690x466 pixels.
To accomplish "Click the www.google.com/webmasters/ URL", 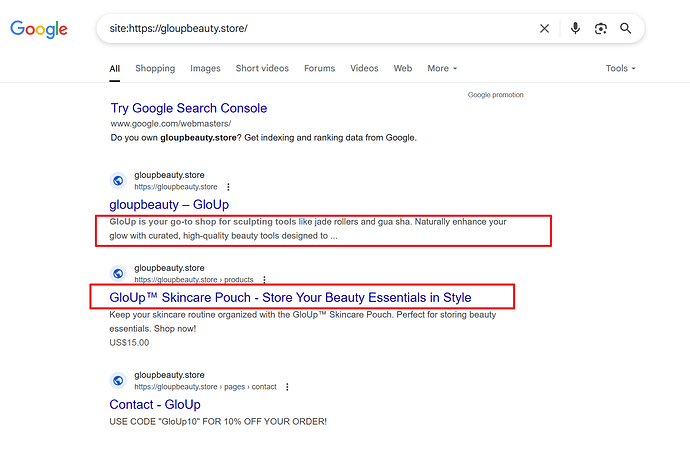I will click(x=171, y=124).
